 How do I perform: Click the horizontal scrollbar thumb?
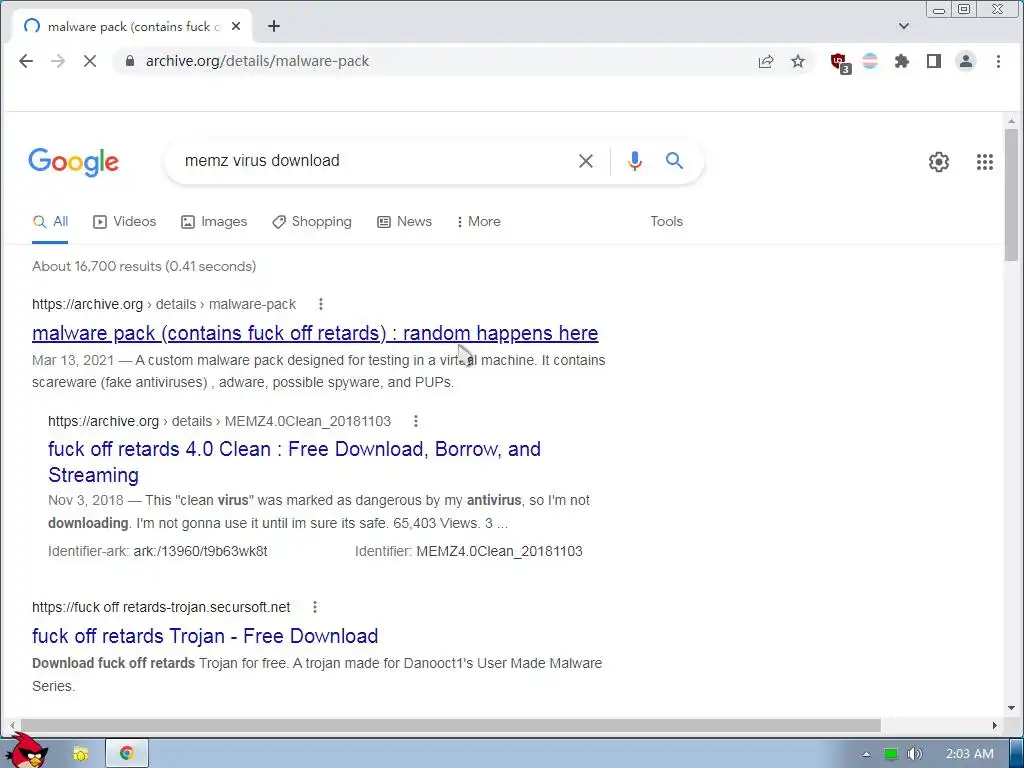pos(451,726)
